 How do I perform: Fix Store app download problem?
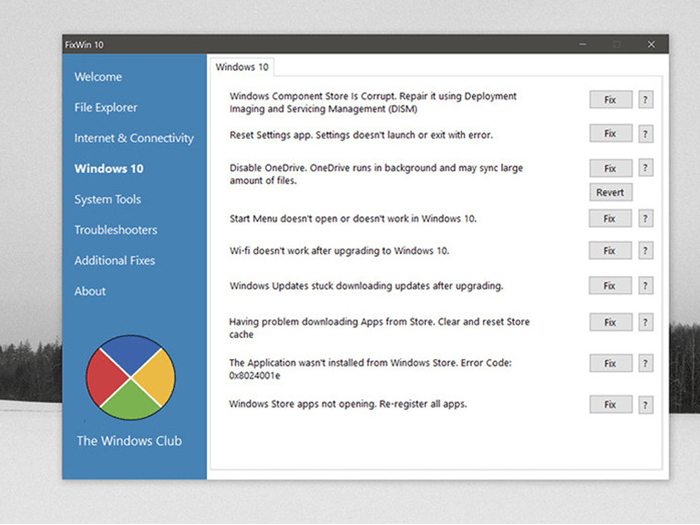611,322
